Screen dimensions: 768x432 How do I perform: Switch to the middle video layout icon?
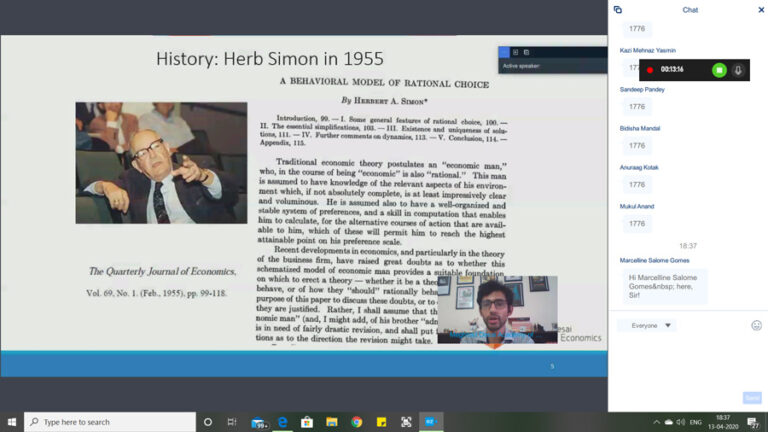(515, 52)
